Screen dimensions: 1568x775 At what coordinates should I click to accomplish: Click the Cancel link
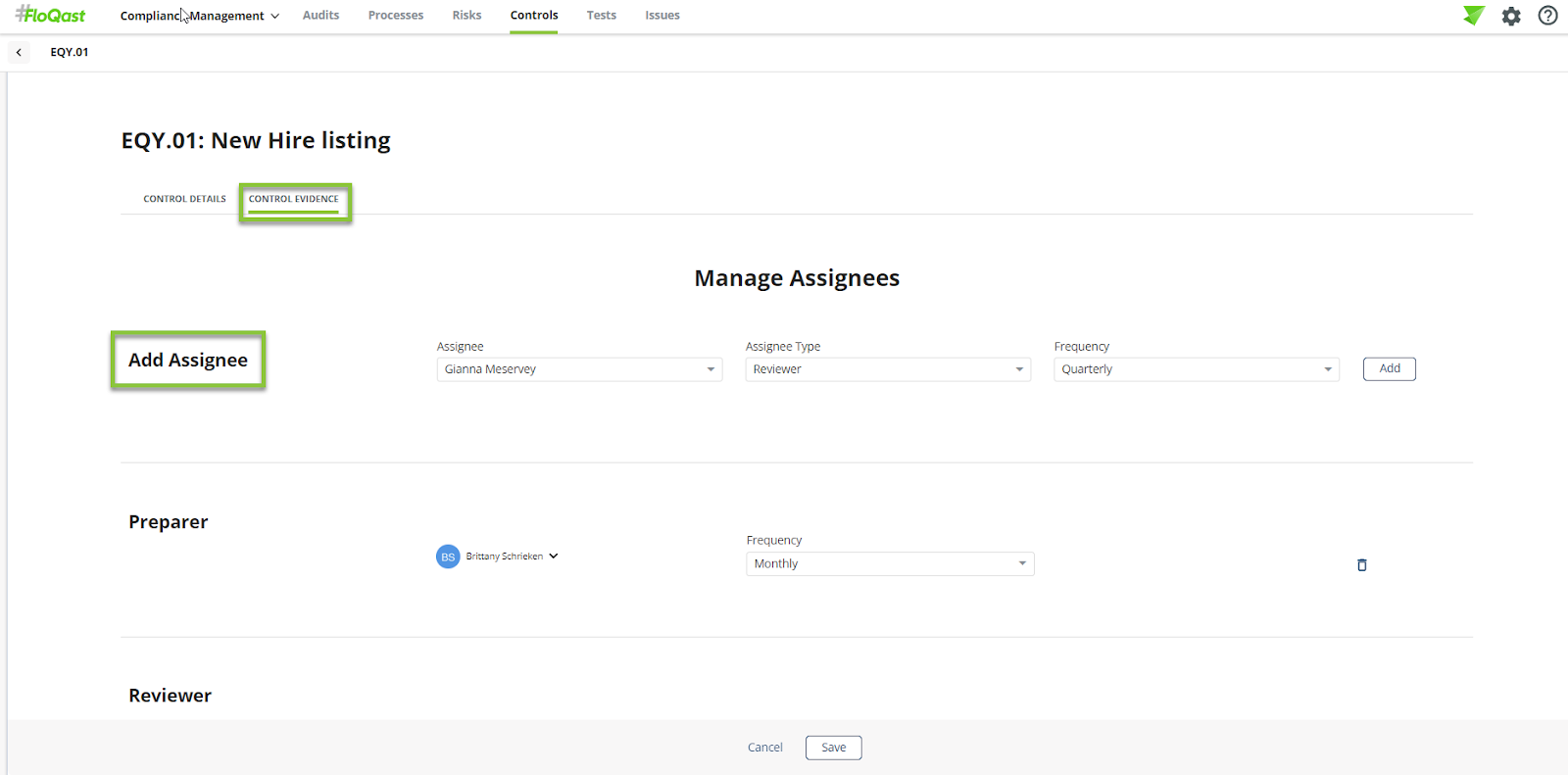point(765,748)
